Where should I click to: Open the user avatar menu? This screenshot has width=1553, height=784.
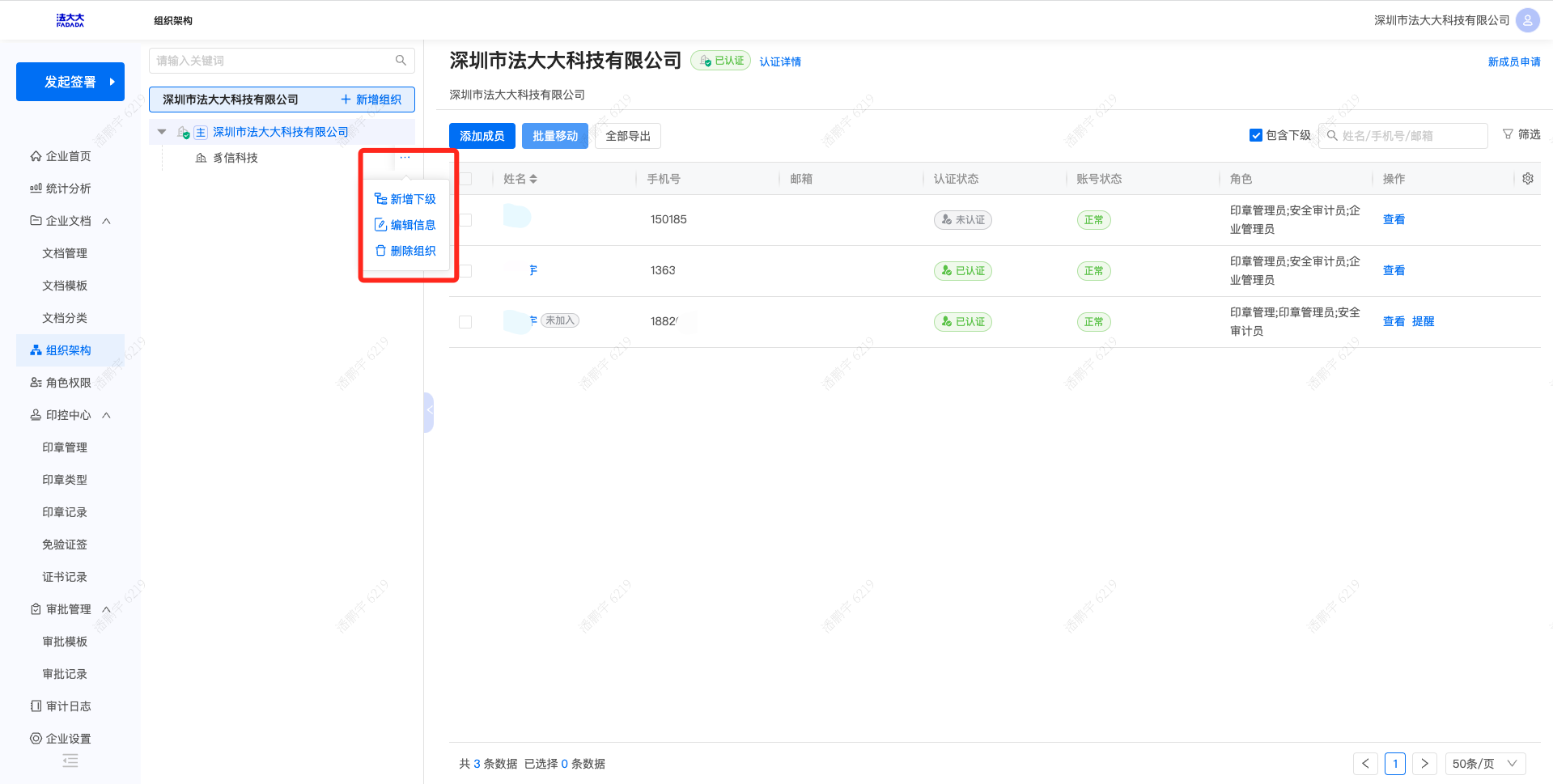(1527, 20)
